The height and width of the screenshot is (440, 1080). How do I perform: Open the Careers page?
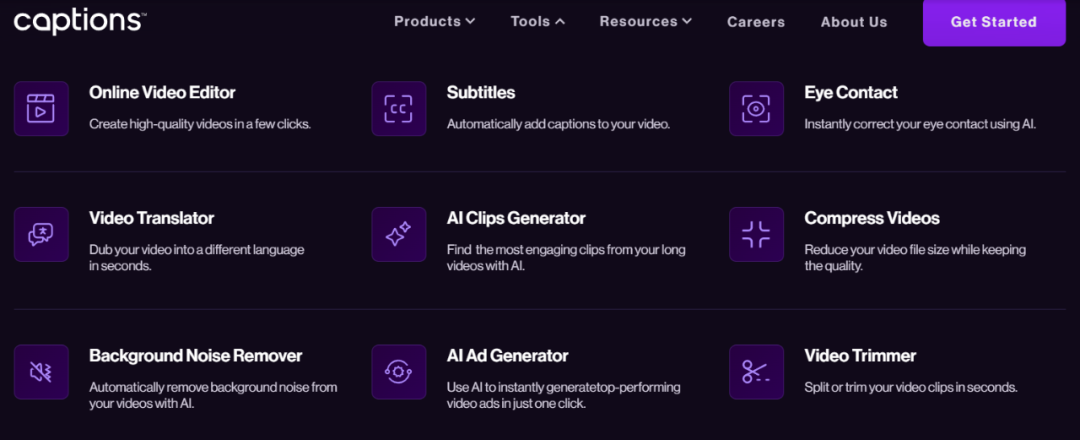click(x=756, y=22)
